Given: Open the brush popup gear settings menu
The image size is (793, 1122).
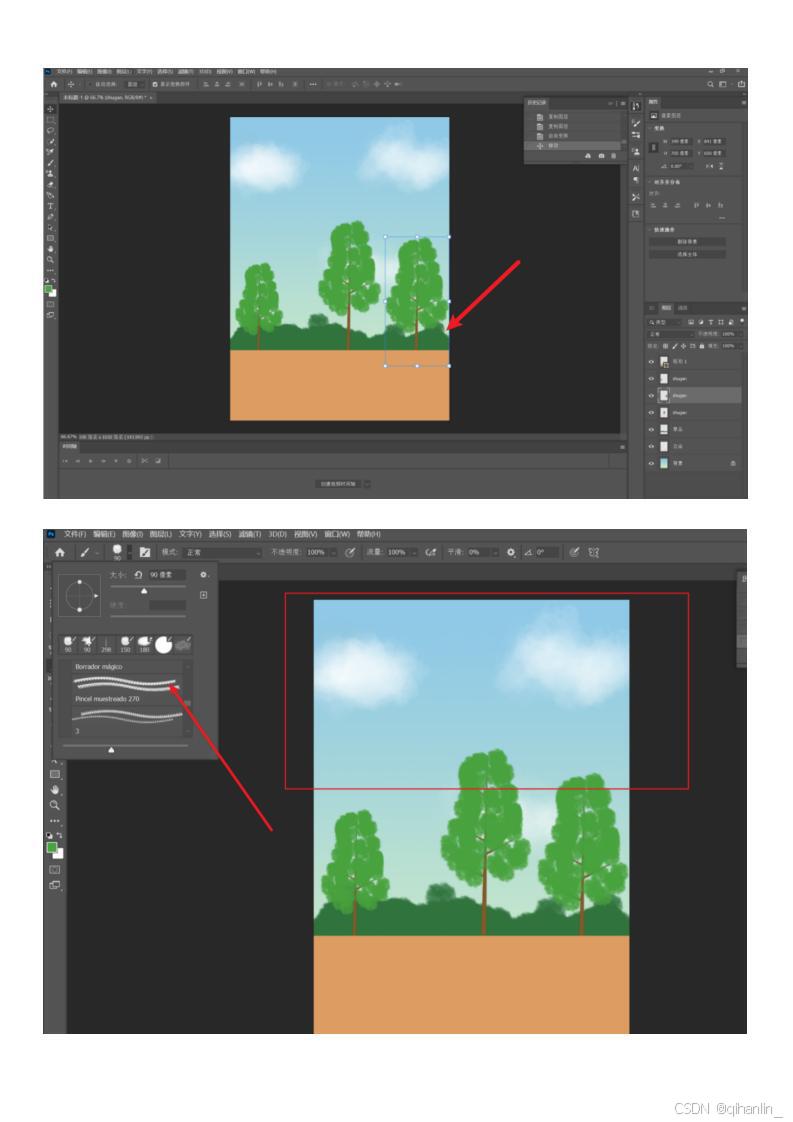Looking at the screenshot, I should 204,575.
